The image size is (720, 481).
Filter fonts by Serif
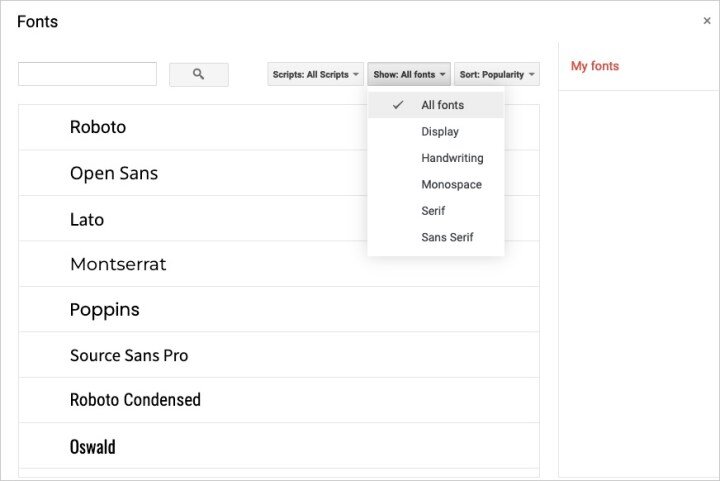click(436, 211)
